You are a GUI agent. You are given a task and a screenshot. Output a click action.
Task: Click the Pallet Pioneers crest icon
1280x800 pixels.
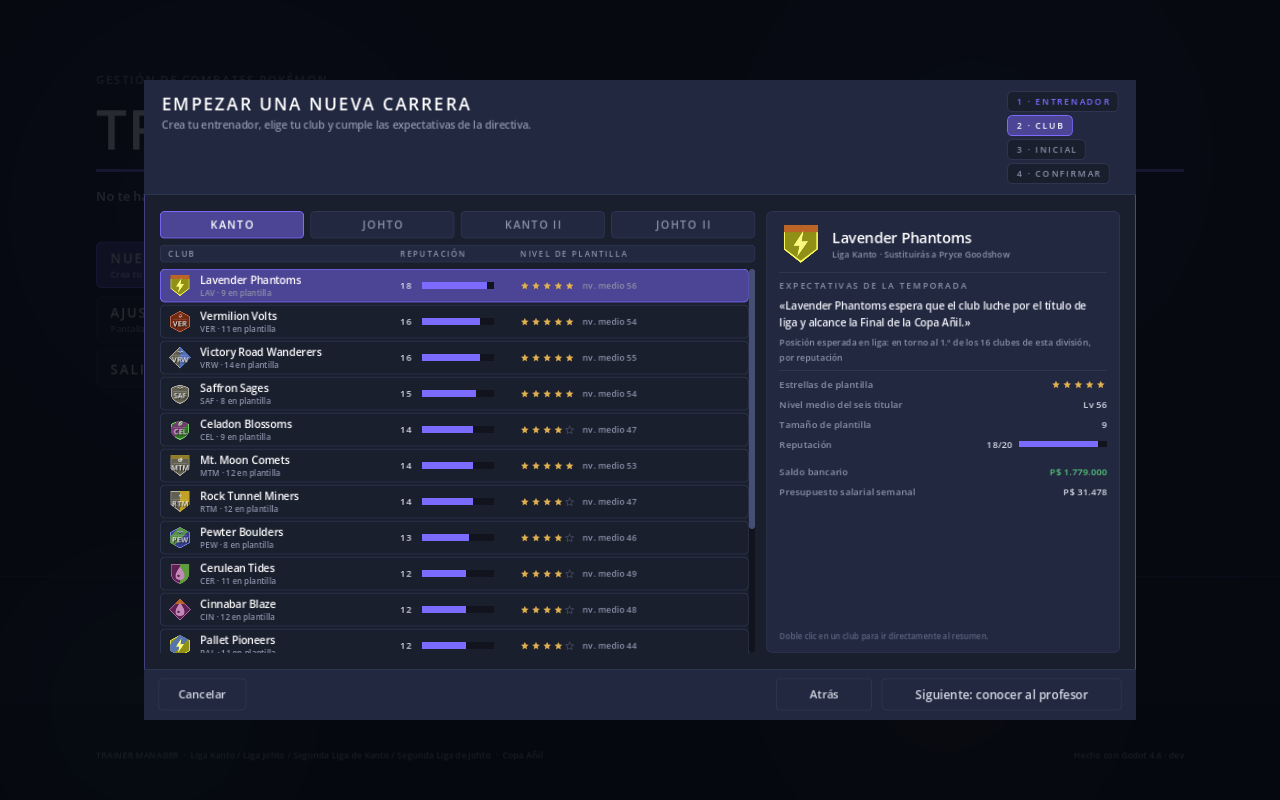tap(180, 645)
